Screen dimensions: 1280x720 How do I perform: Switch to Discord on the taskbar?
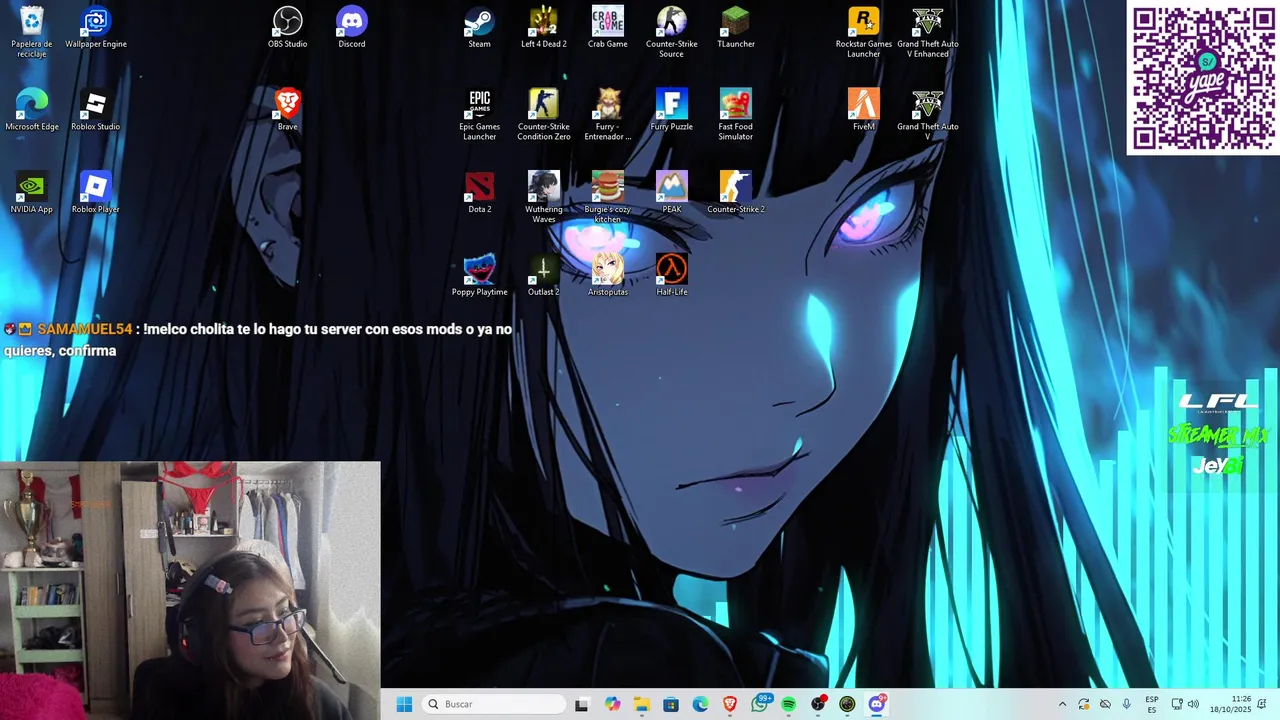[x=877, y=704]
